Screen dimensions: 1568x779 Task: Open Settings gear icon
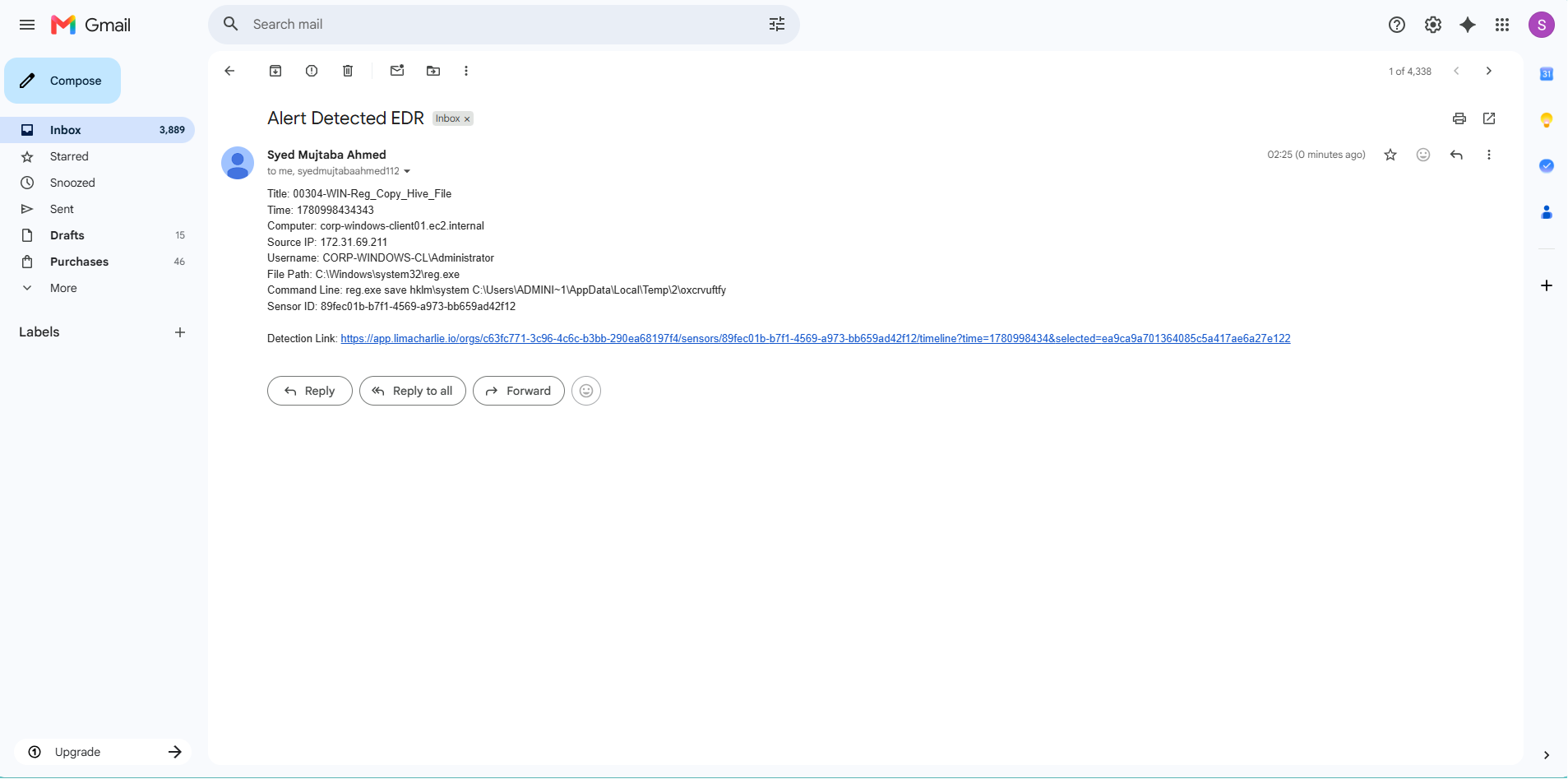point(1433,25)
